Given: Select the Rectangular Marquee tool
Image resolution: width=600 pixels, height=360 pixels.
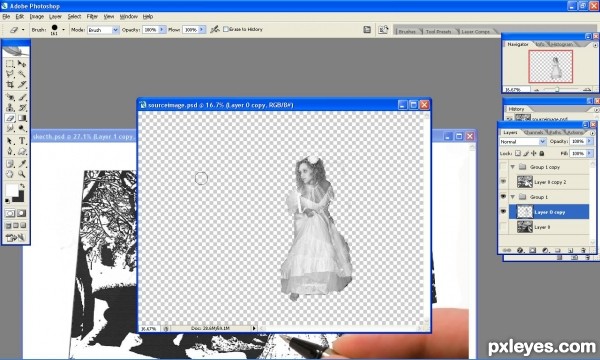Looking at the screenshot, I should coord(10,64).
